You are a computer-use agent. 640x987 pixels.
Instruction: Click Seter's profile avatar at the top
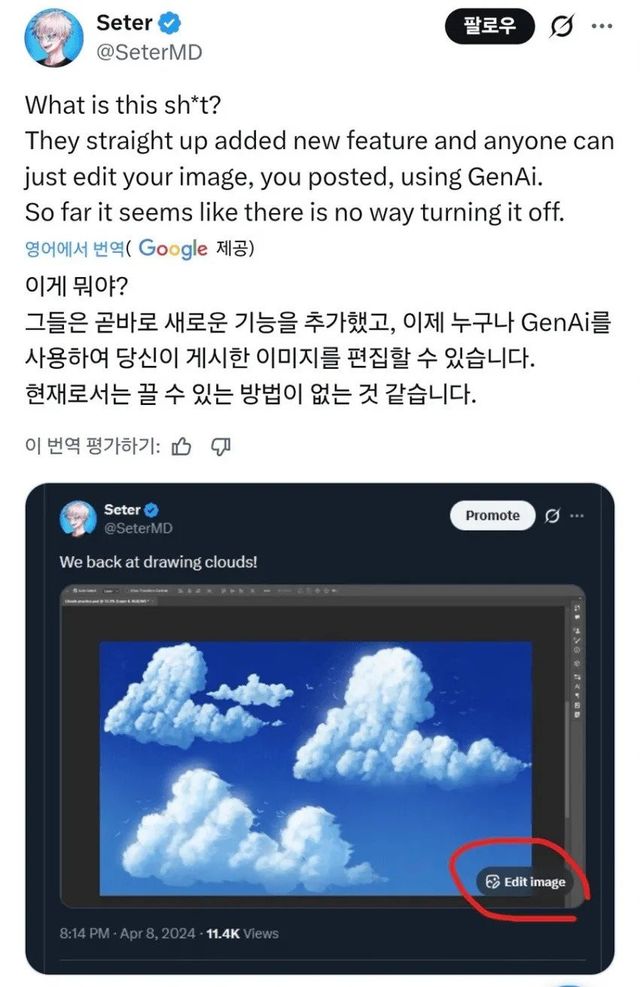(54, 37)
